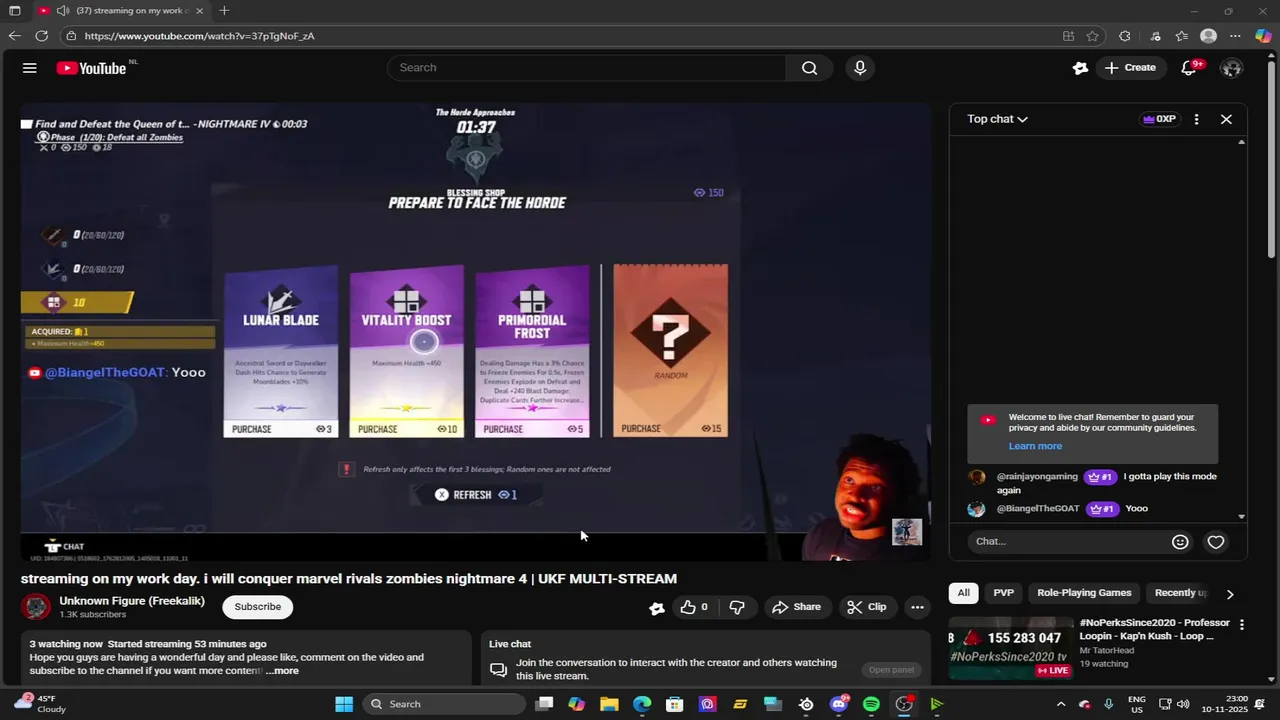Select the PVP filter chip
This screenshot has height=720, width=1280.
(1004, 593)
